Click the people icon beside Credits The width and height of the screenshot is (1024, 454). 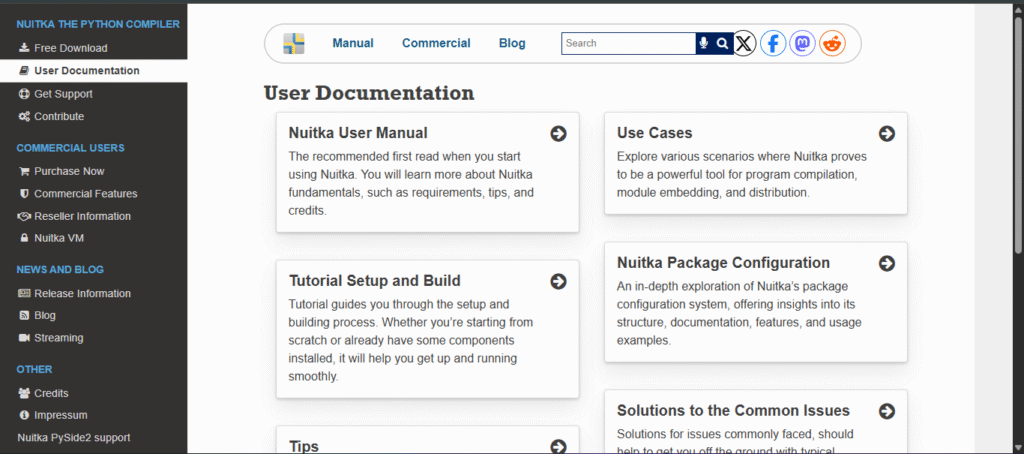(24, 393)
